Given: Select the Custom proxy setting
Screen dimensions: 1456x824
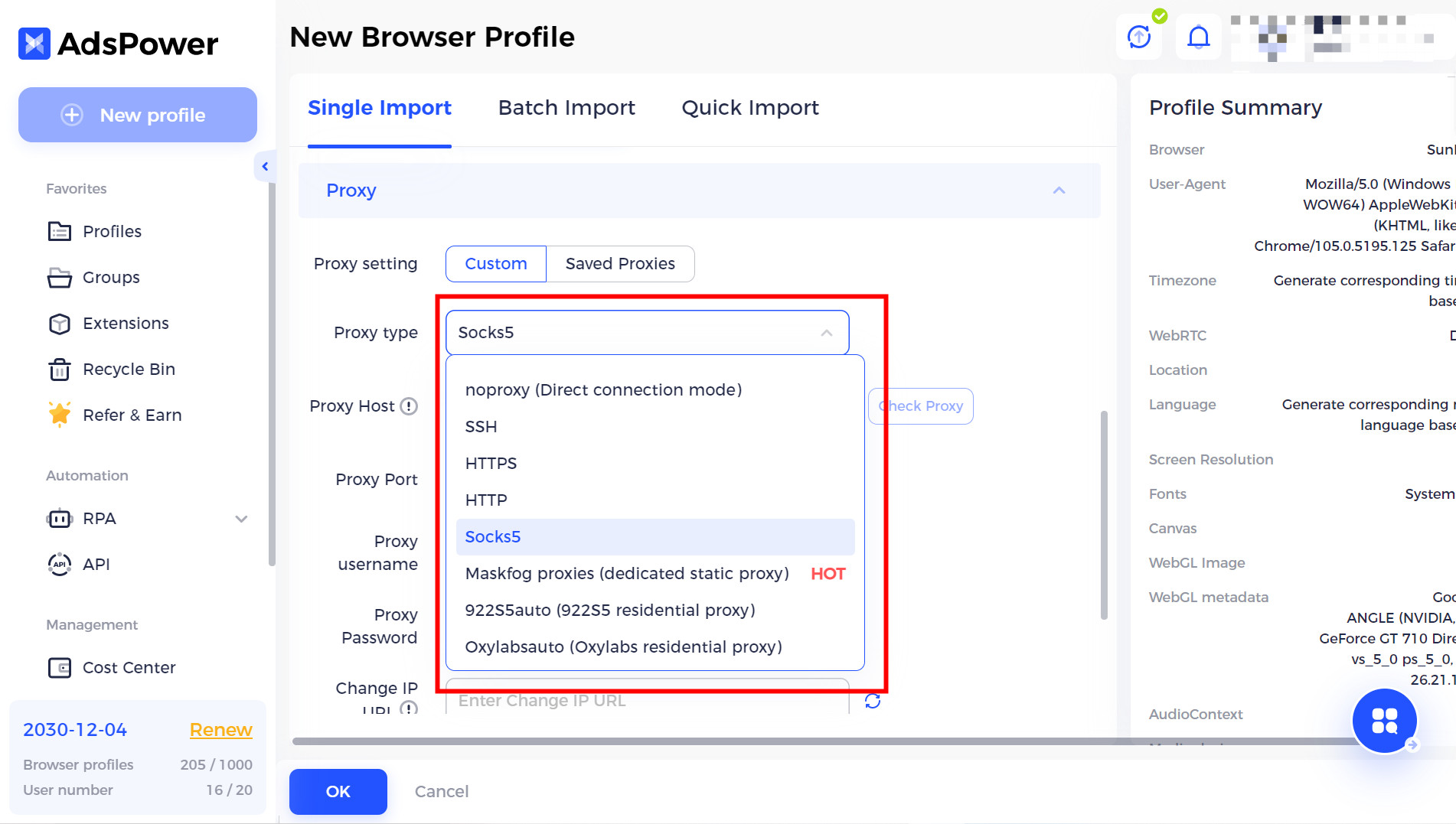Looking at the screenshot, I should [496, 264].
